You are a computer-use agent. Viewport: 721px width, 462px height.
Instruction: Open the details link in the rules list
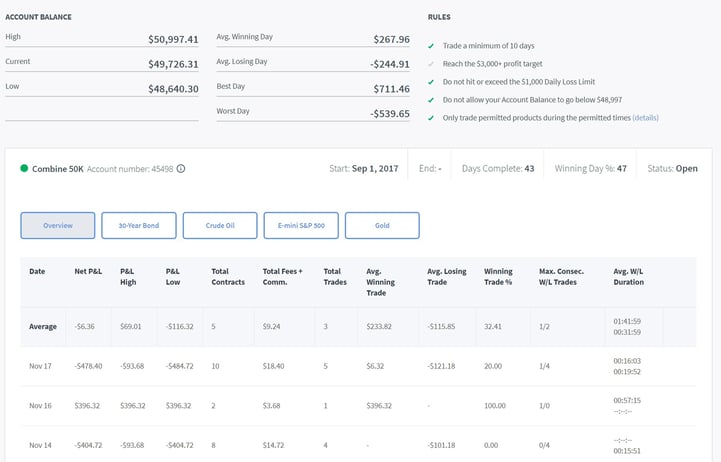click(x=645, y=118)
